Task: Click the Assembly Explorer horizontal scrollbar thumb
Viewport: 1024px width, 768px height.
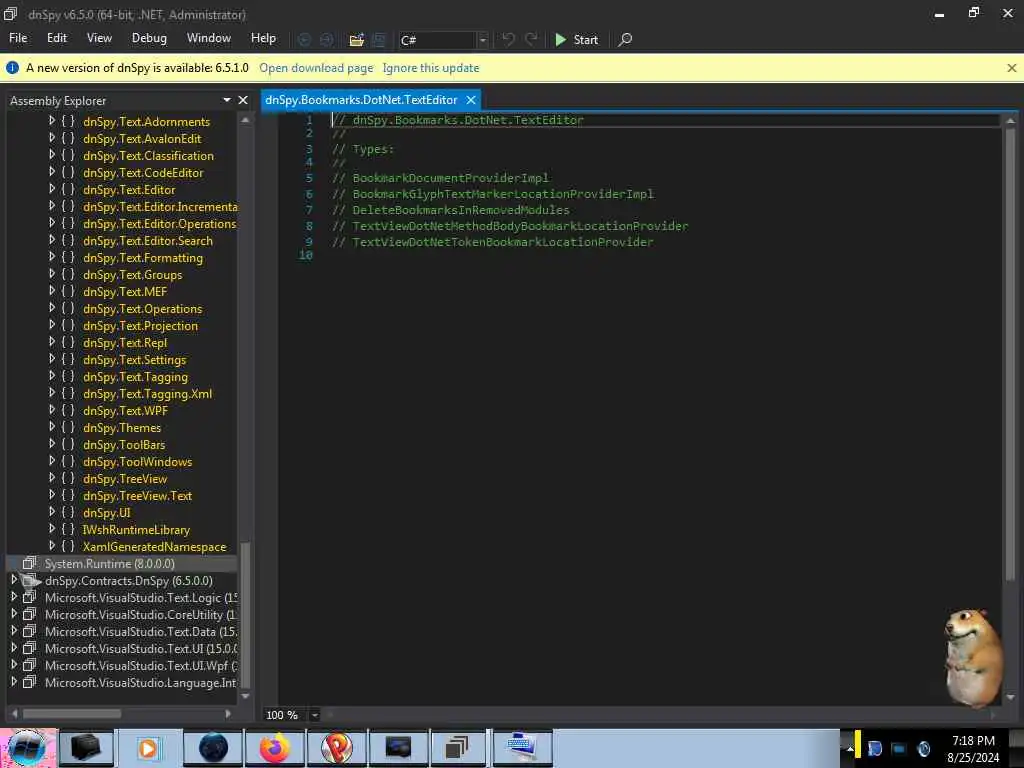Action: tap(72, 714)
